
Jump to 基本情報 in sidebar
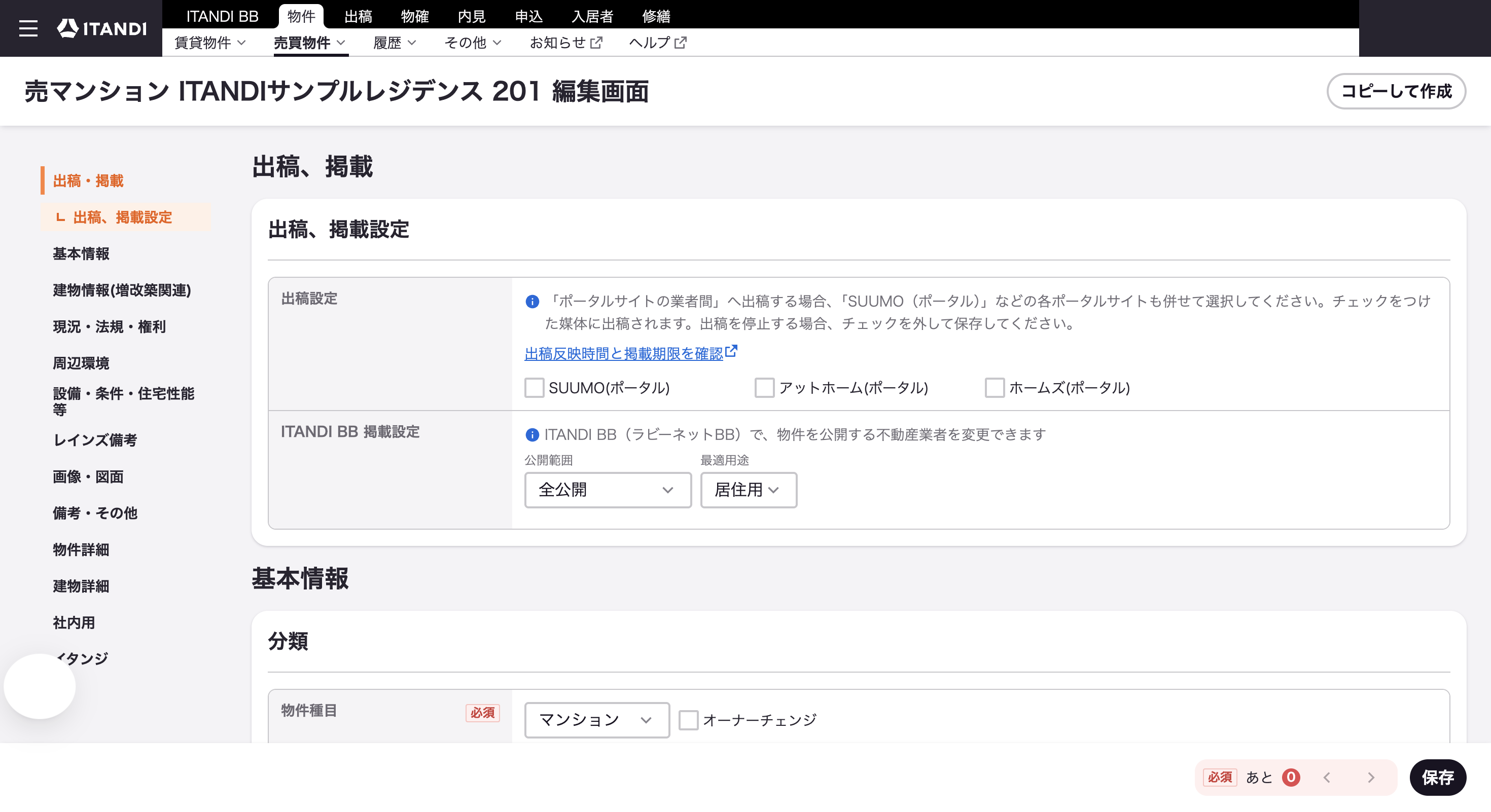tap(81, 253)
